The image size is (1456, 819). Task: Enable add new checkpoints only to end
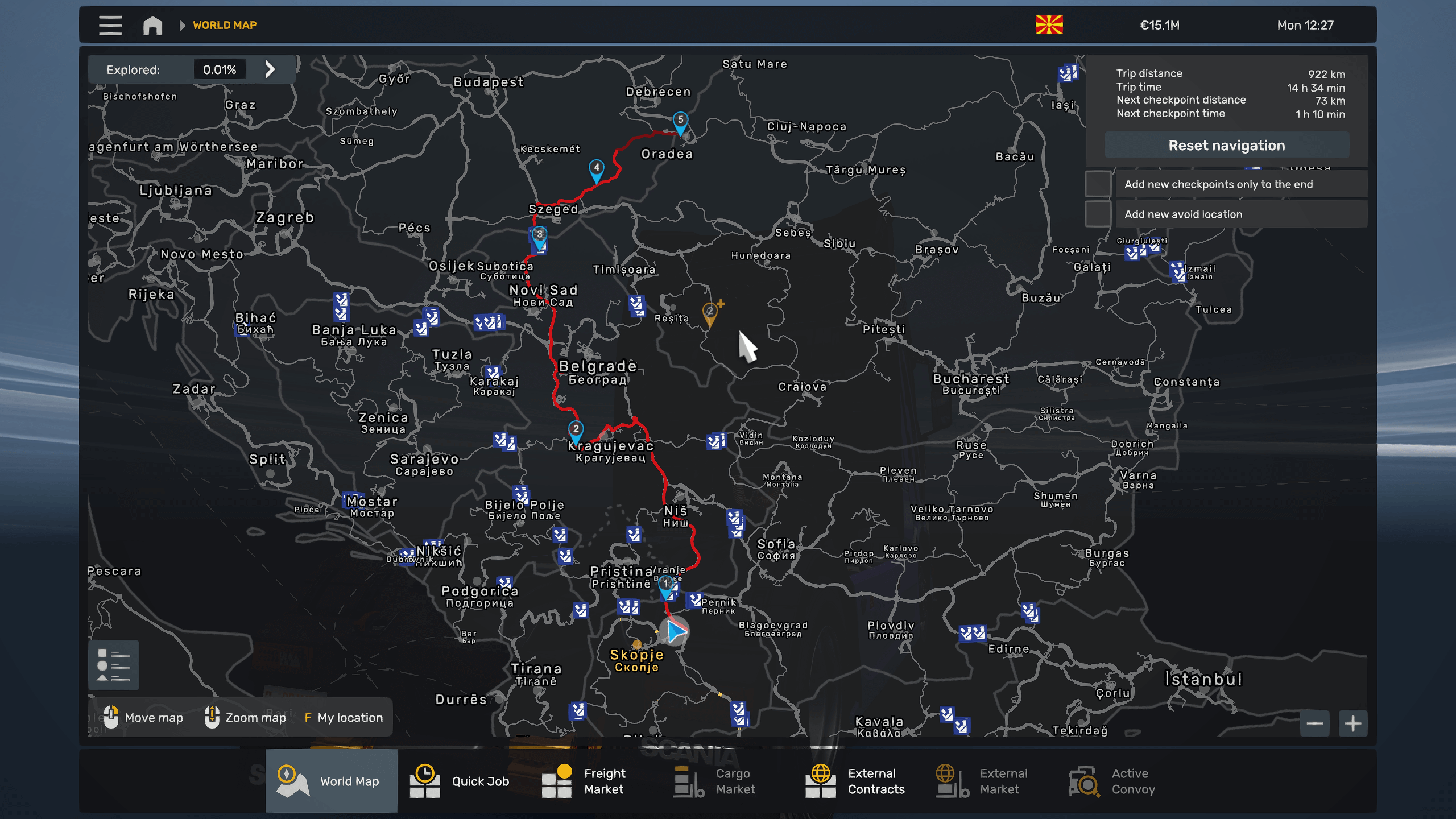[1098, 184]
